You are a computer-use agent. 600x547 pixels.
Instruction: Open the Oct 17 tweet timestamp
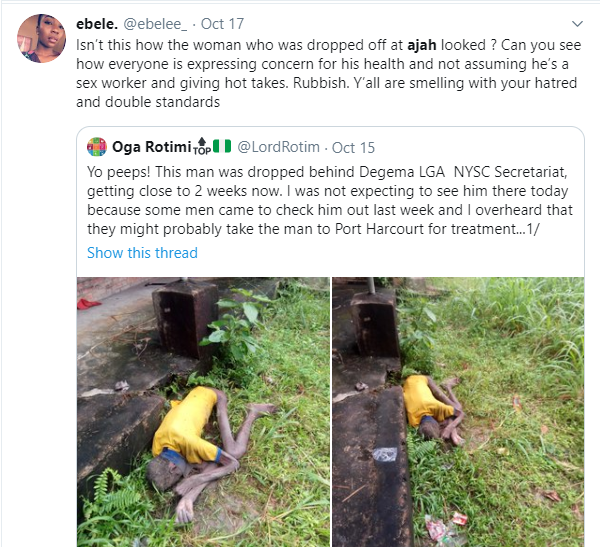(222, 24)
